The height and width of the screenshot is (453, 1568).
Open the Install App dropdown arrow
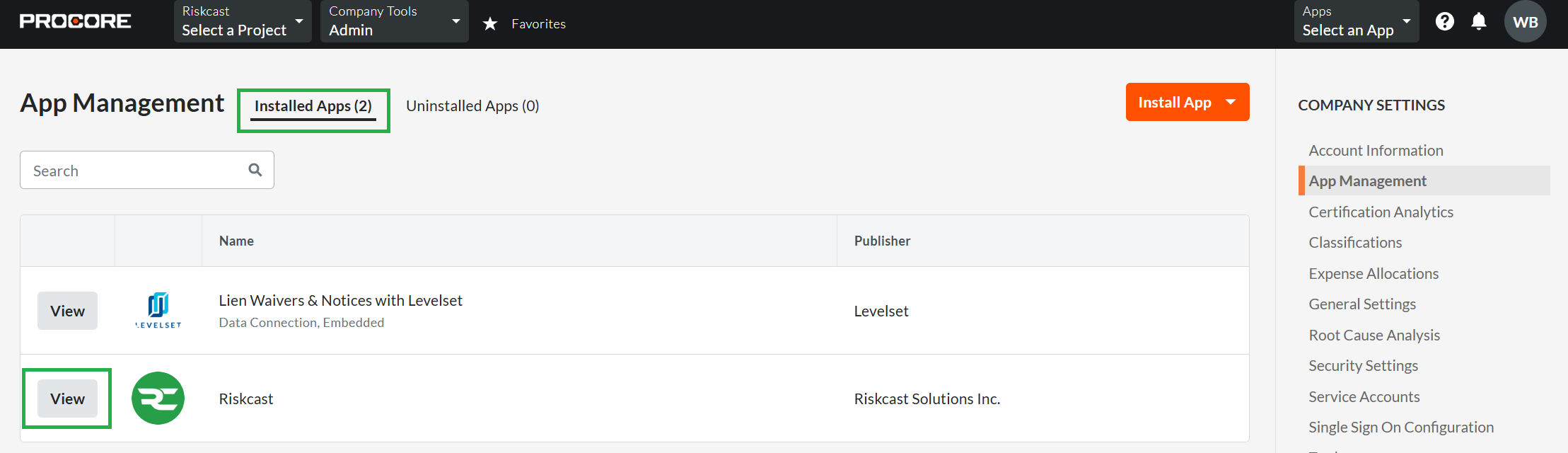pyautogui.click(x=1231, y=102)
